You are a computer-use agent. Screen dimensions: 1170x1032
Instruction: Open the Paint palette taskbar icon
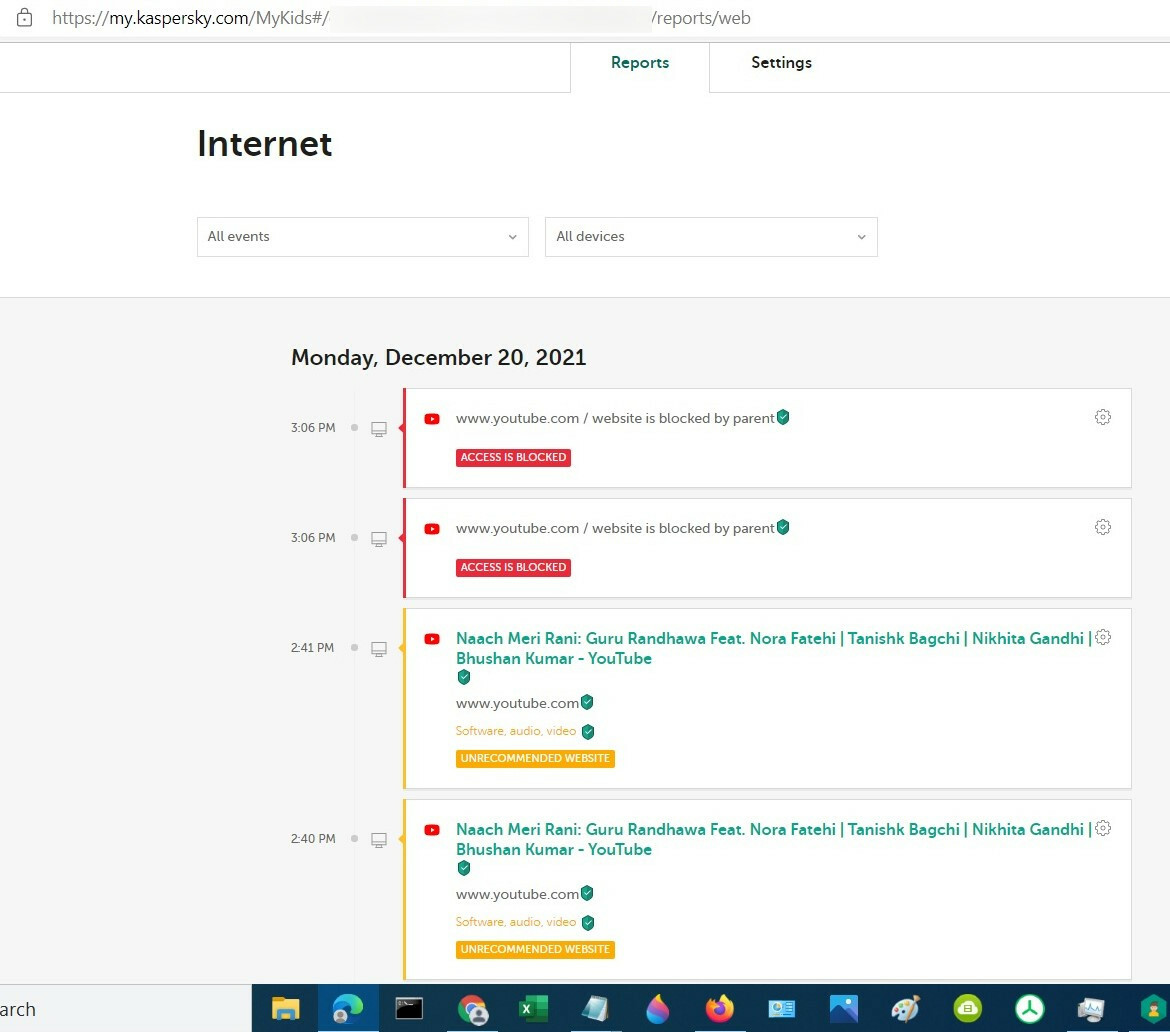coord(906,1009)
